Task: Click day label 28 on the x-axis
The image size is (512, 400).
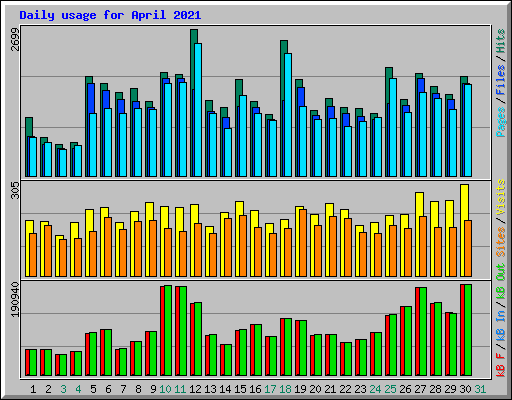Action: (435, 389)
